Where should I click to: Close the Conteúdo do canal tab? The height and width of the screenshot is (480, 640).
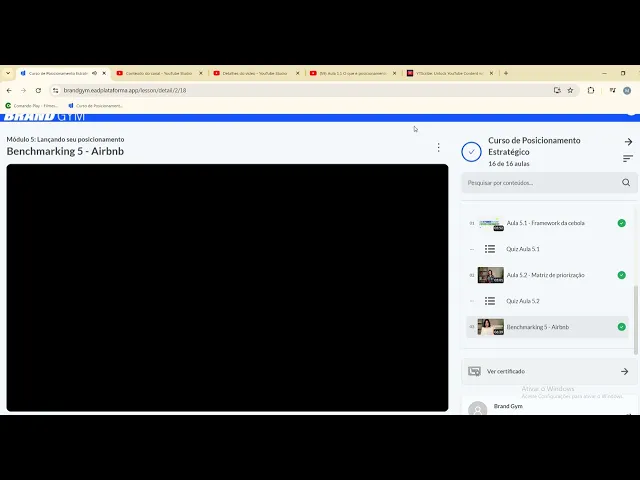point(201,73)
